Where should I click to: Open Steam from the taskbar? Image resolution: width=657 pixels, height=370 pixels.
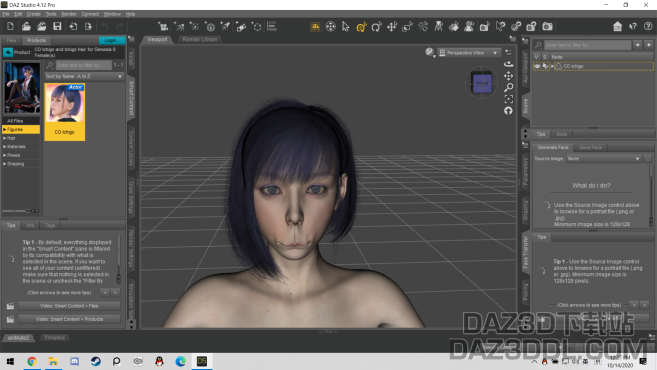click(96, 361)
